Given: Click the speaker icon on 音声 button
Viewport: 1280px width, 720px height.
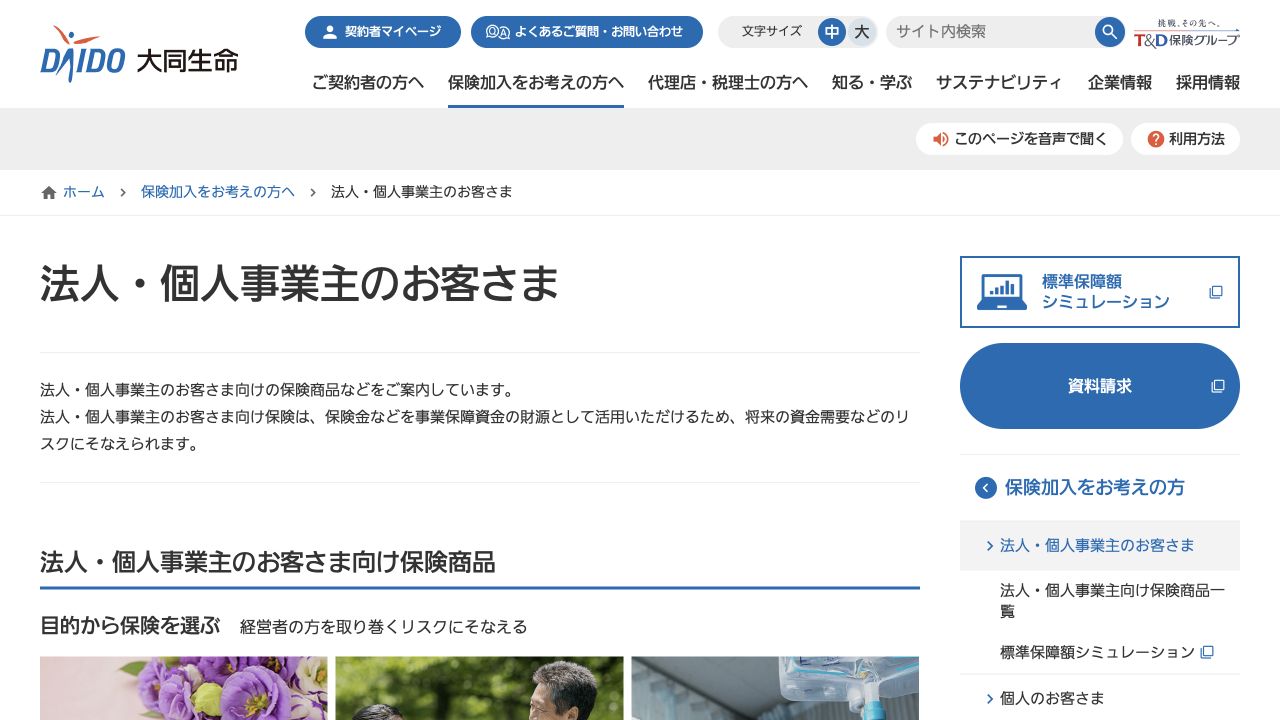Looking at the screenshot, I should (940, 139).
